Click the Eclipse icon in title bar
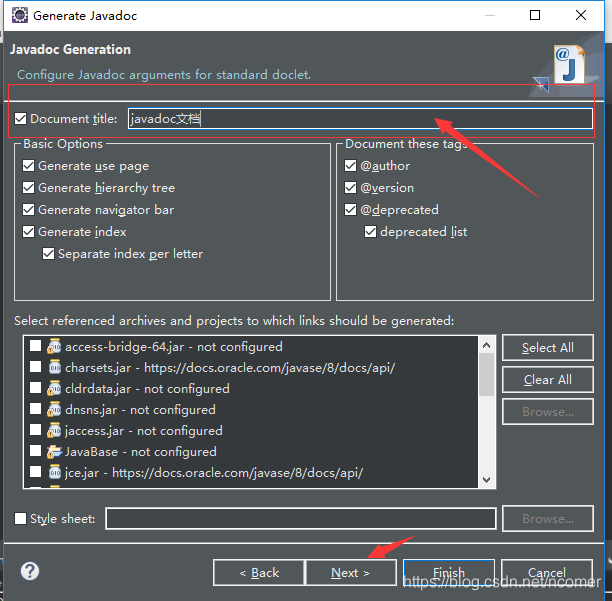This screenshot has height=601, width=612. (x=20, y=15)
